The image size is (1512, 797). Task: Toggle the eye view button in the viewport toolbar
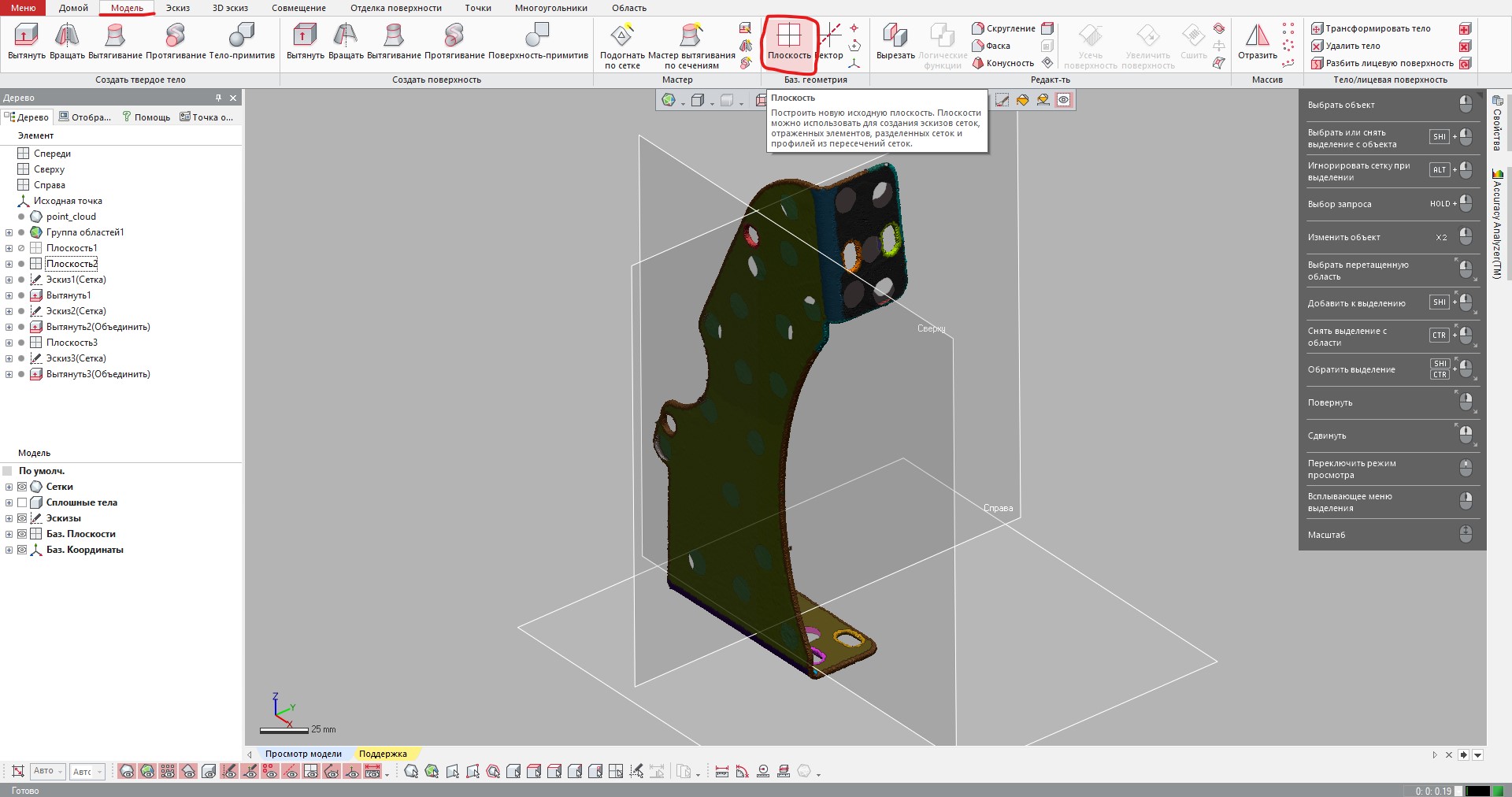(x=1063, y=100)
